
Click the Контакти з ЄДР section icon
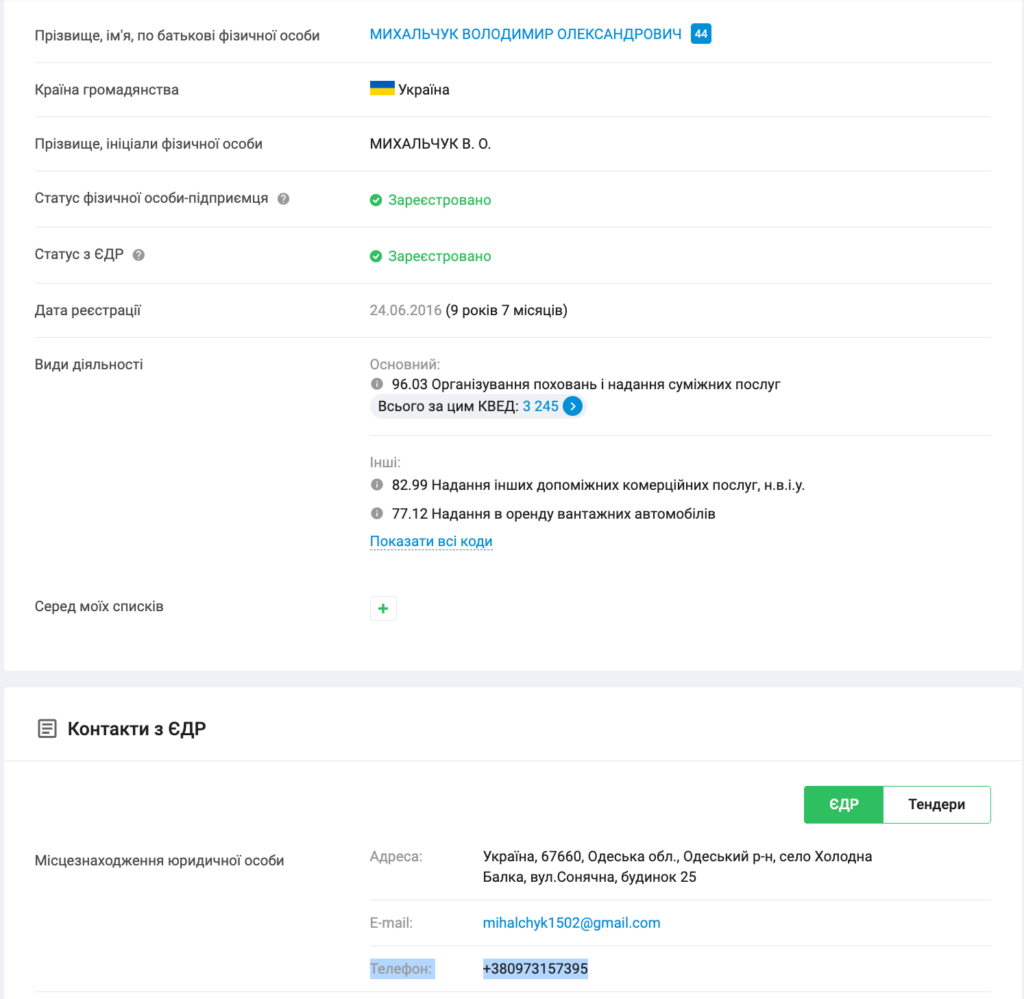pos(47,729)
